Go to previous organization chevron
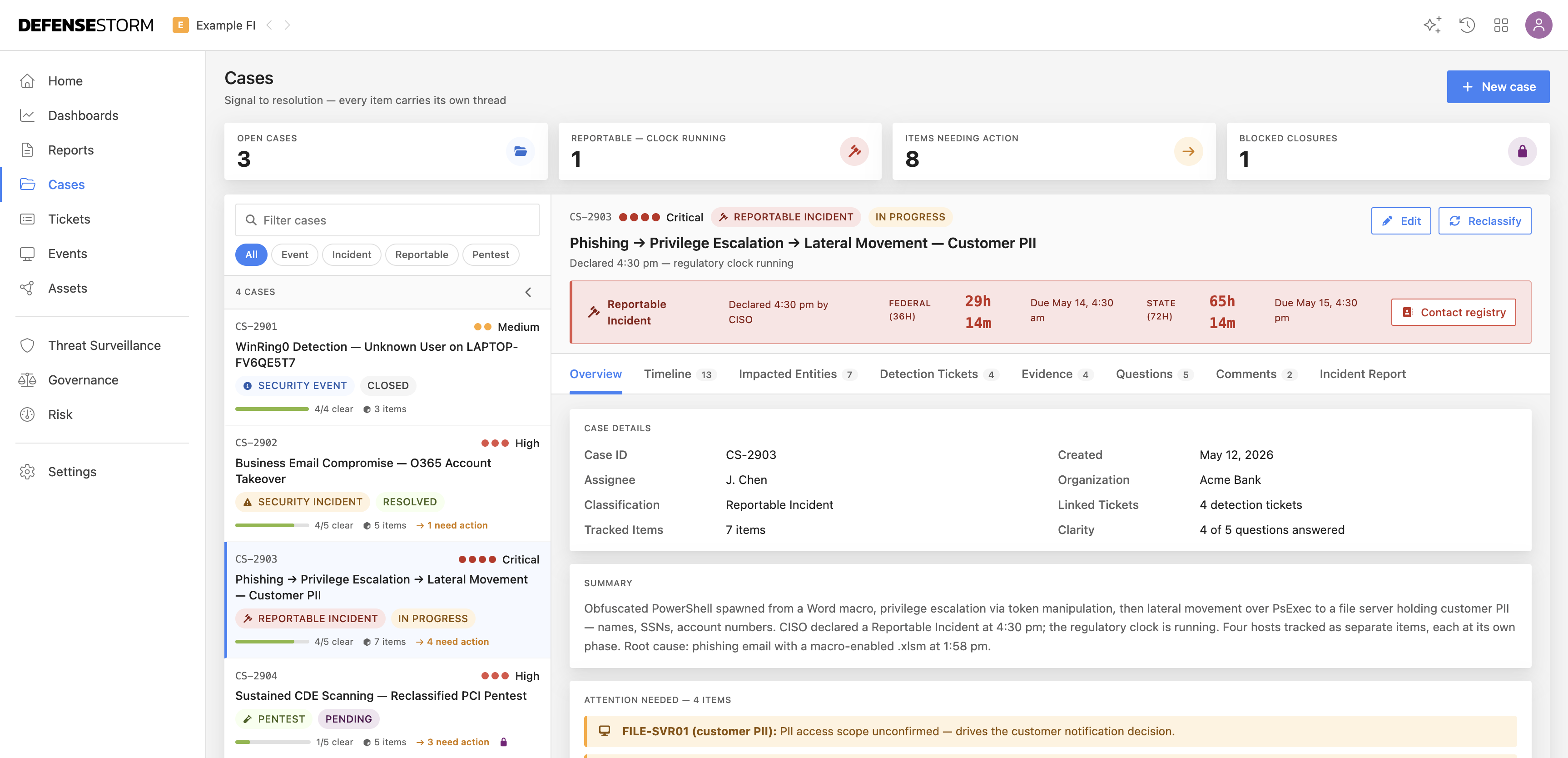The image size is (1568, 758). tap(269, 25)
